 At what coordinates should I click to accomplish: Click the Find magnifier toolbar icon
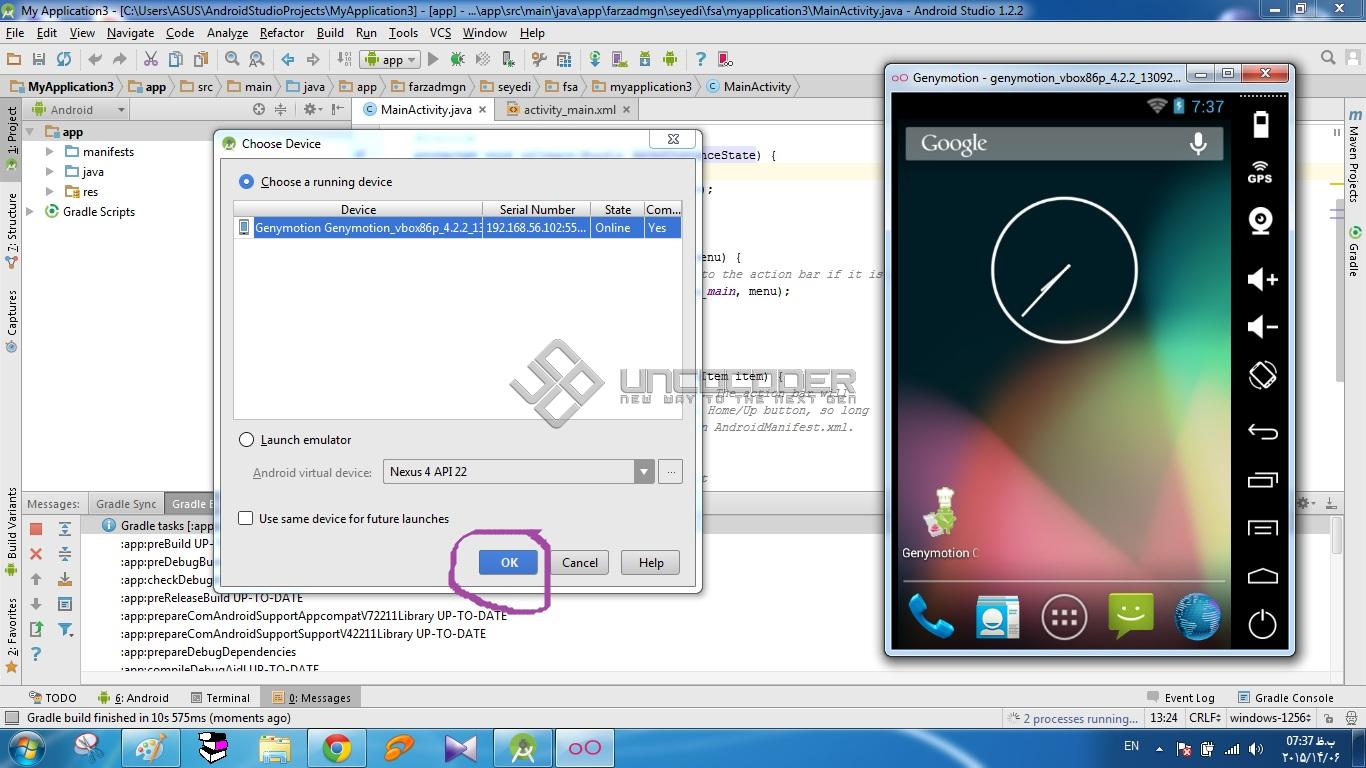pos(232,59)
